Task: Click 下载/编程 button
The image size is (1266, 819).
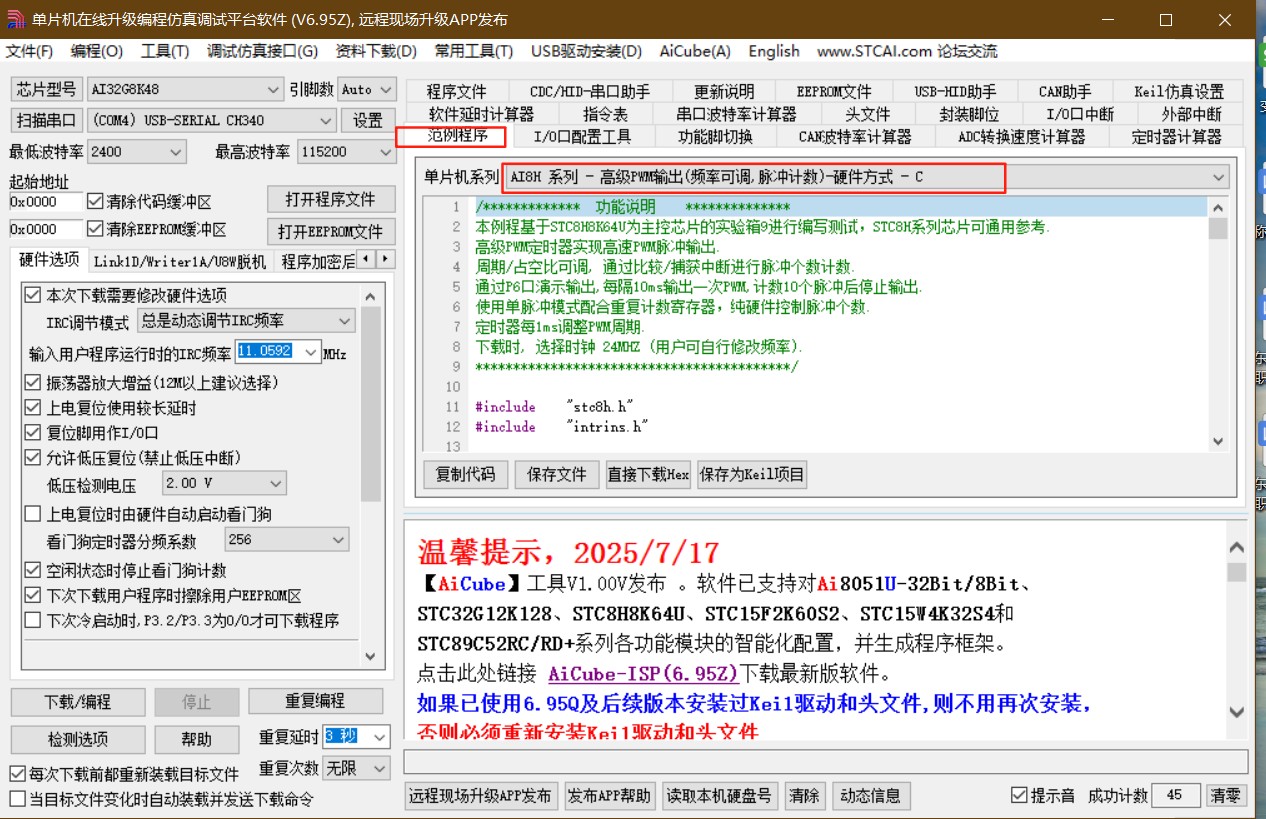Action: coord(78,701)
